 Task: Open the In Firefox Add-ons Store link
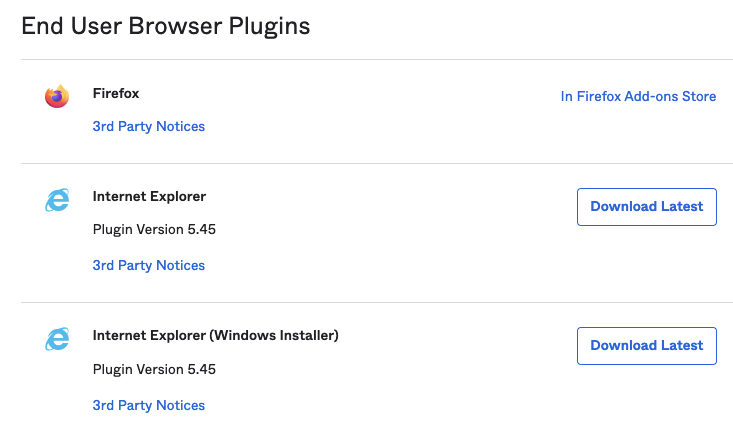tap(638, 97)
